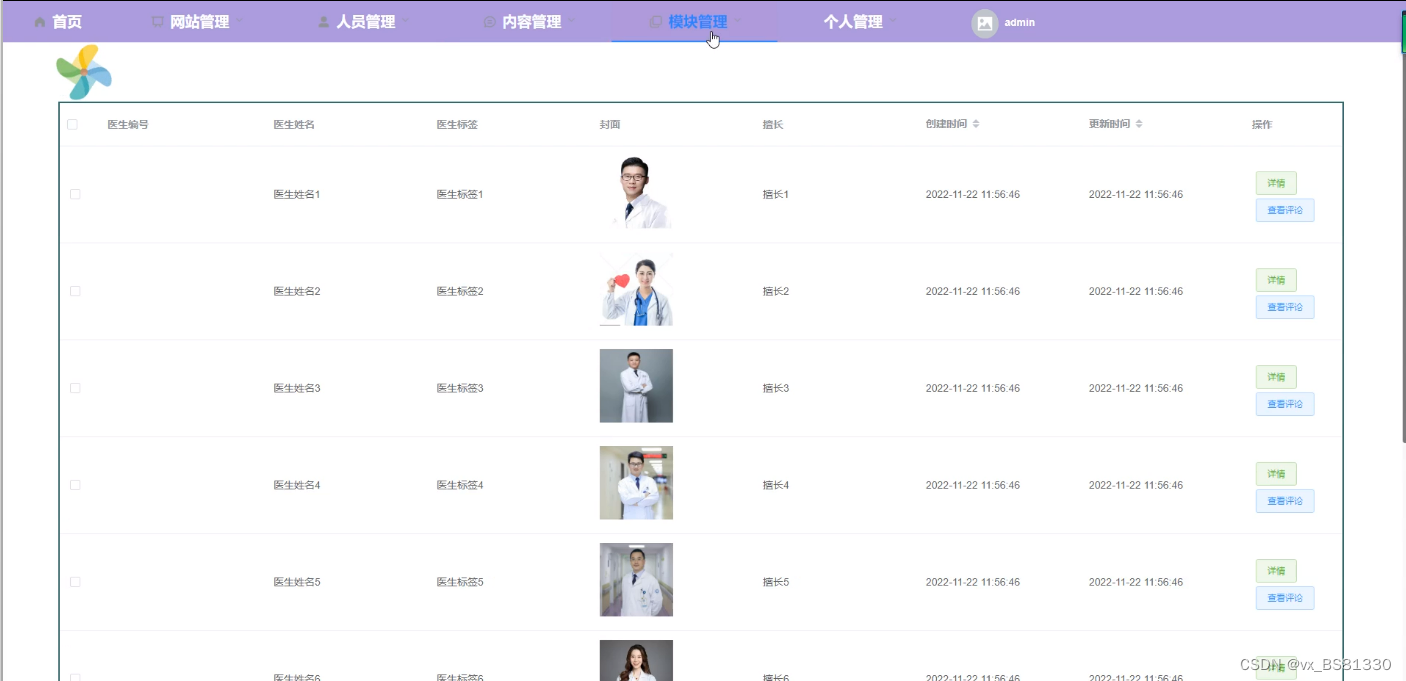1406x681 pixels.
Task: Click the 擅长1 specialty cell
Action: coord(776,194)
